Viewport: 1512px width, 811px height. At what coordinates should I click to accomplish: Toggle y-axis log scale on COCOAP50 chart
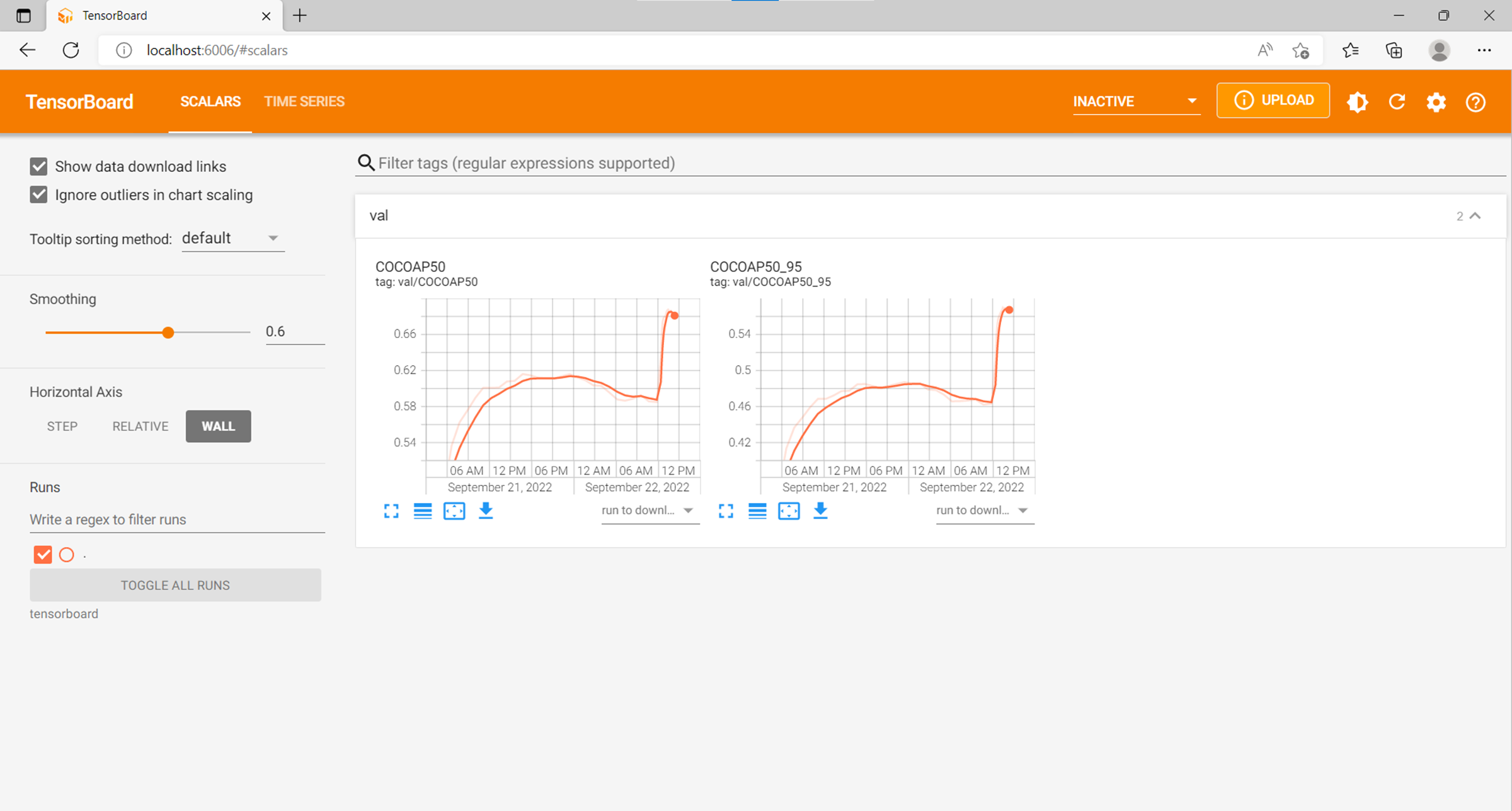tap(423, 511)
